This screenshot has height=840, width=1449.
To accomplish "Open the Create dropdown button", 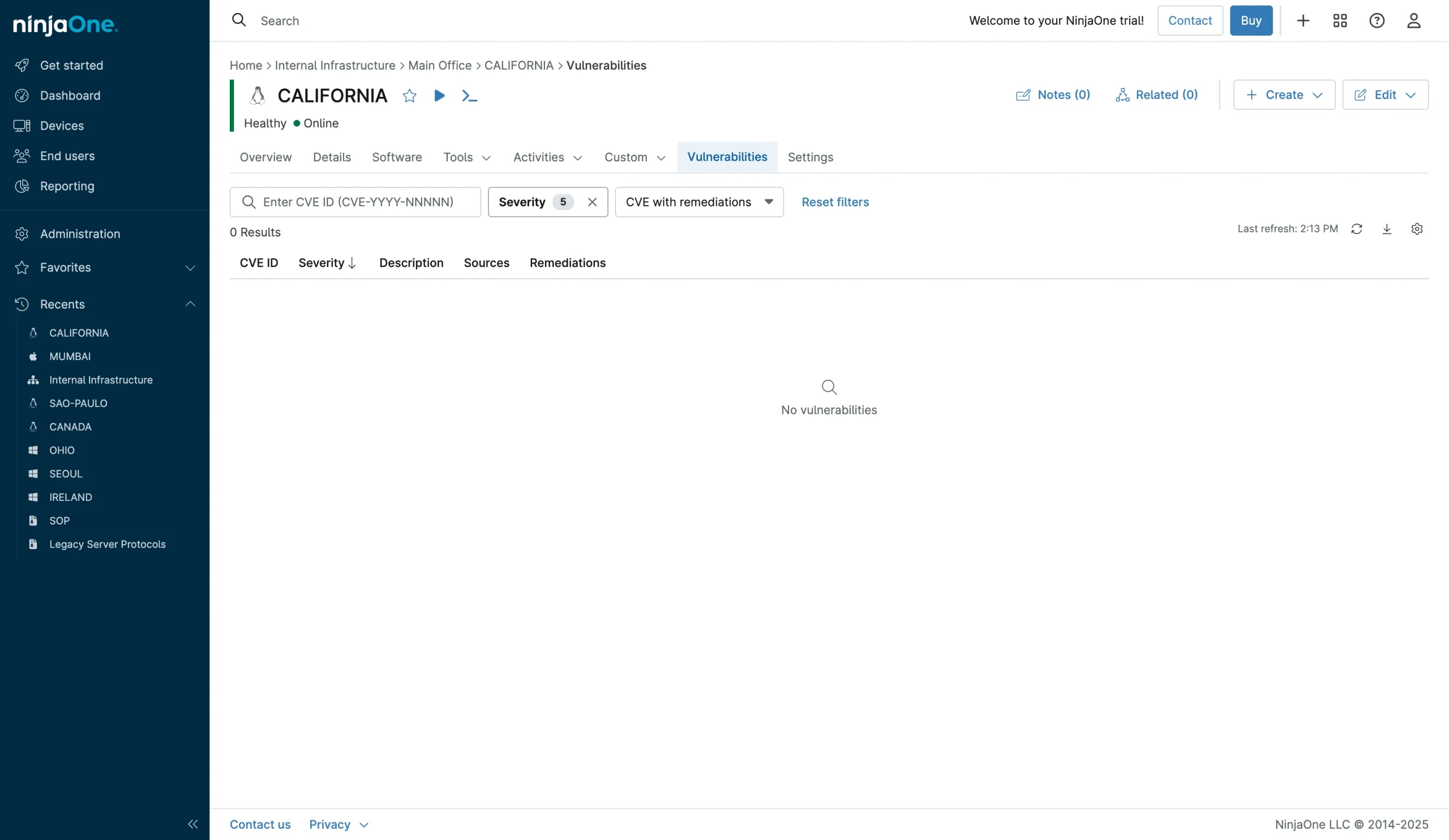I will 1284,95.
